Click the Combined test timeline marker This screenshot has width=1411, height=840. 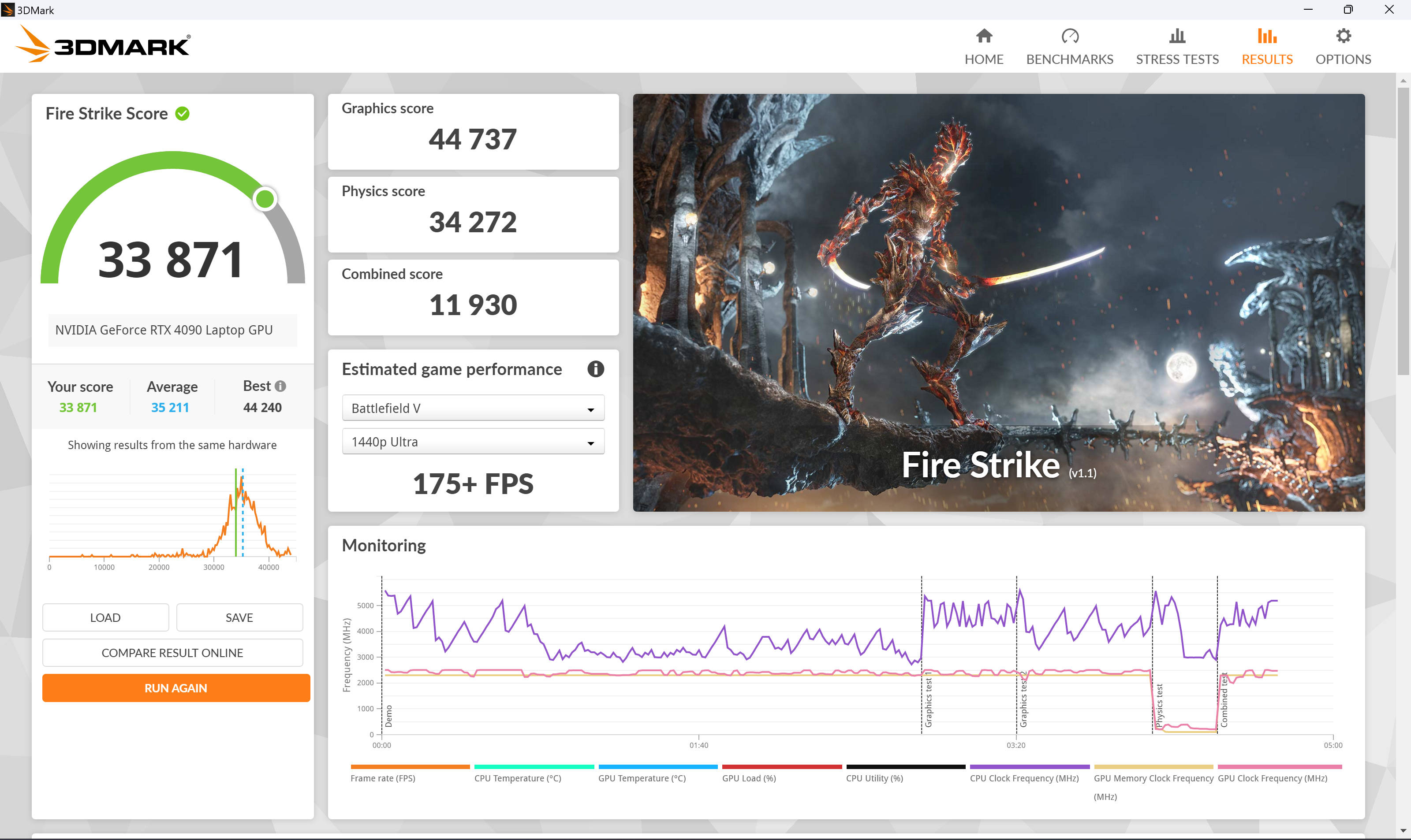pos(1224,699)
